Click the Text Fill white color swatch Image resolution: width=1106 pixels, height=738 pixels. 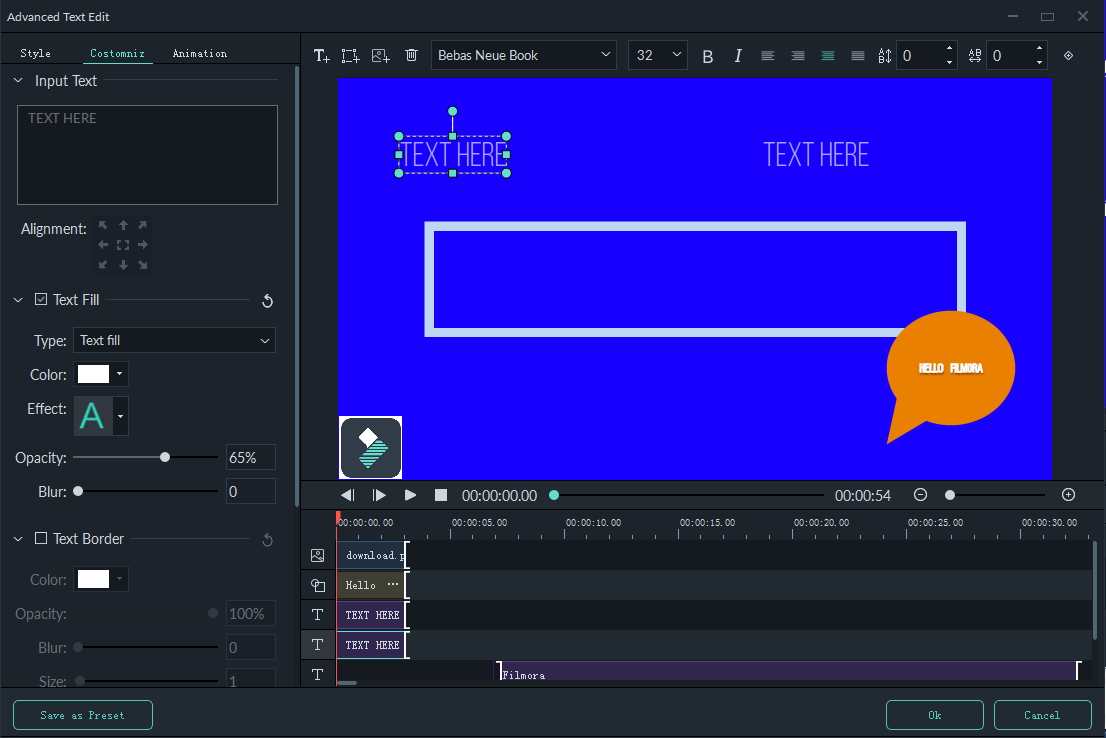[93, 374]
